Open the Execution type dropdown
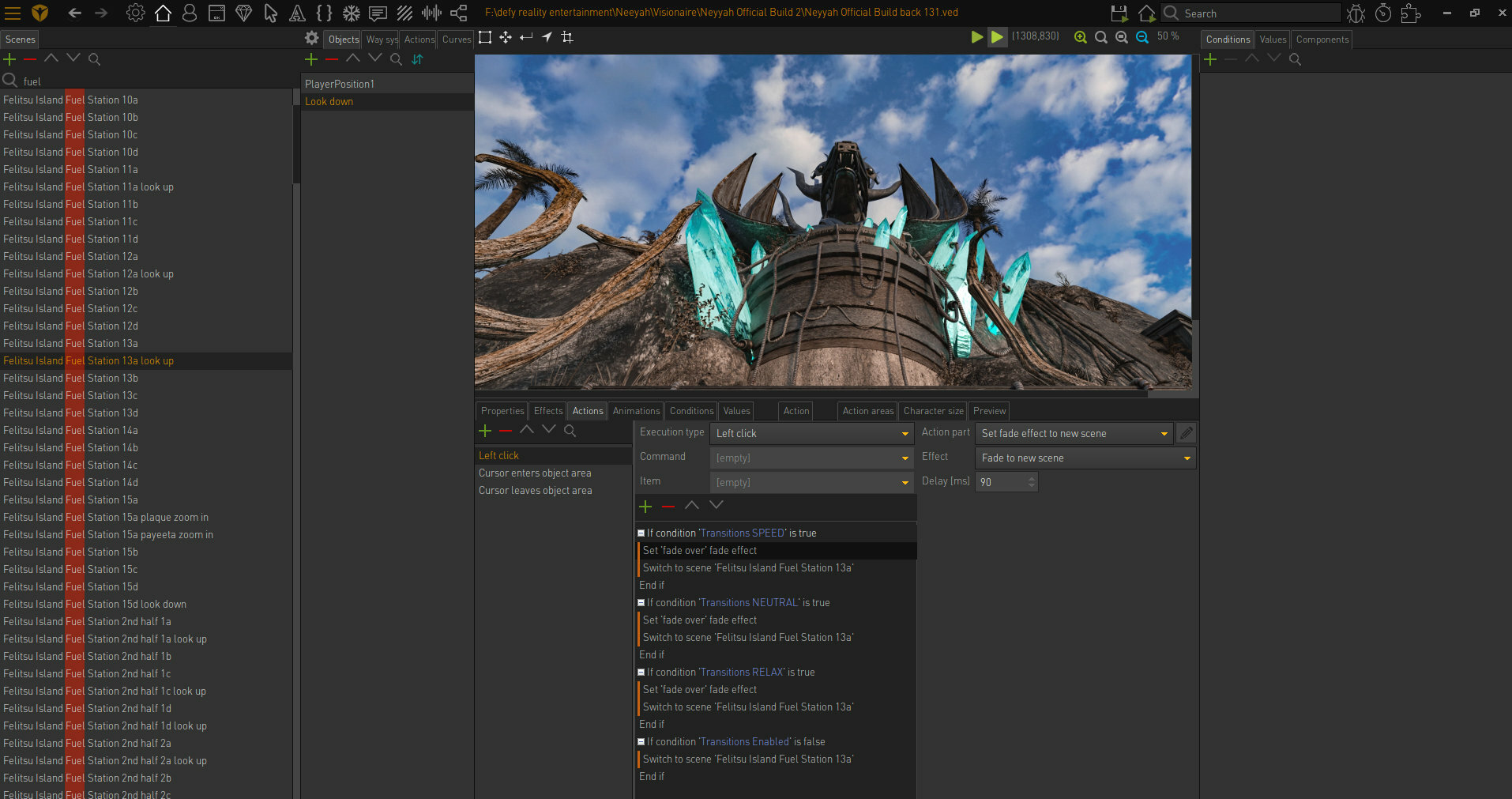Viewport: 1512px width, 799px height. pos(812,433)
